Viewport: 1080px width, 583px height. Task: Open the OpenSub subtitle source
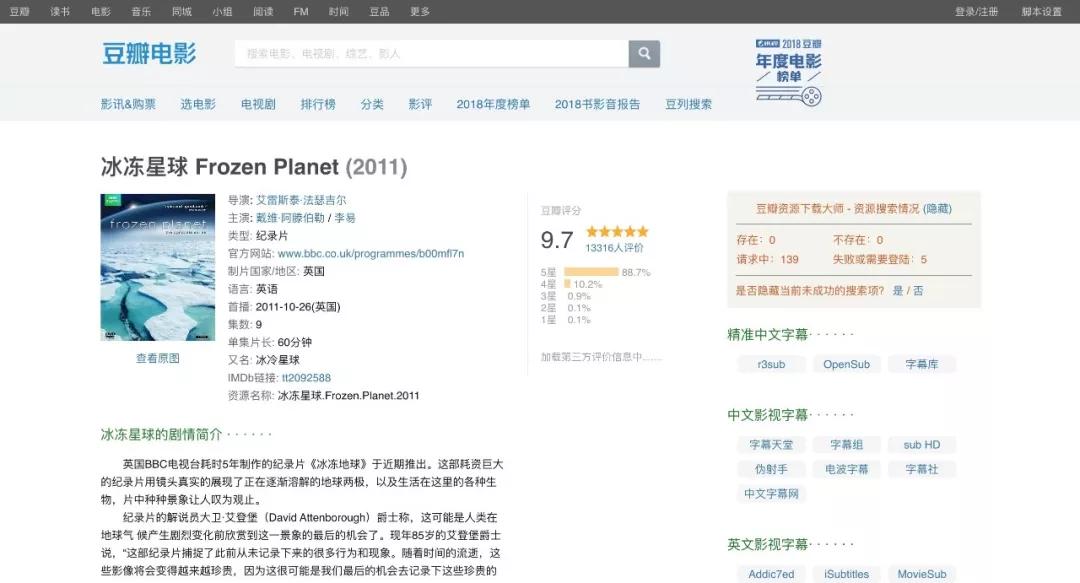(x=846, y=364)
